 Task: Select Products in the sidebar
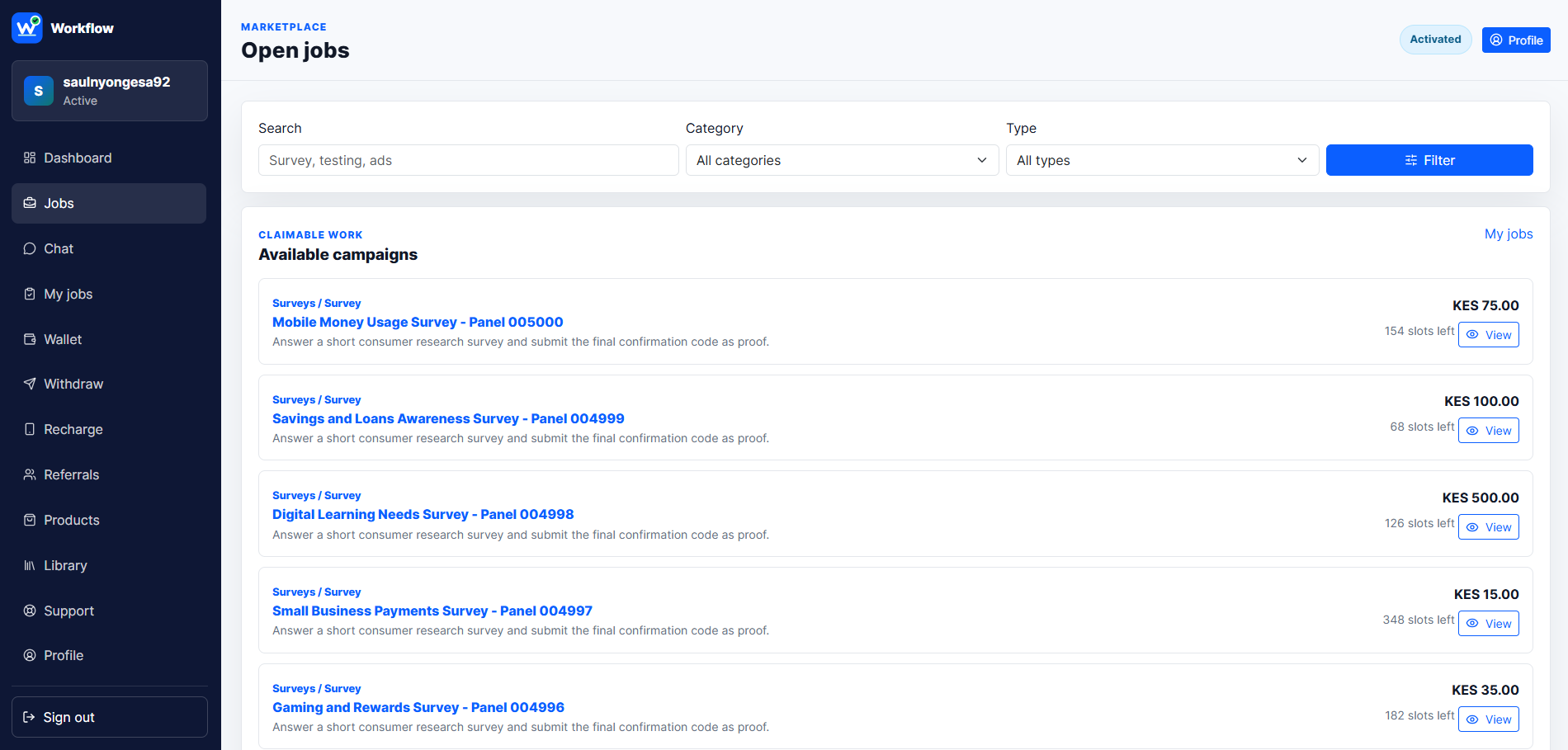[109, 520]
